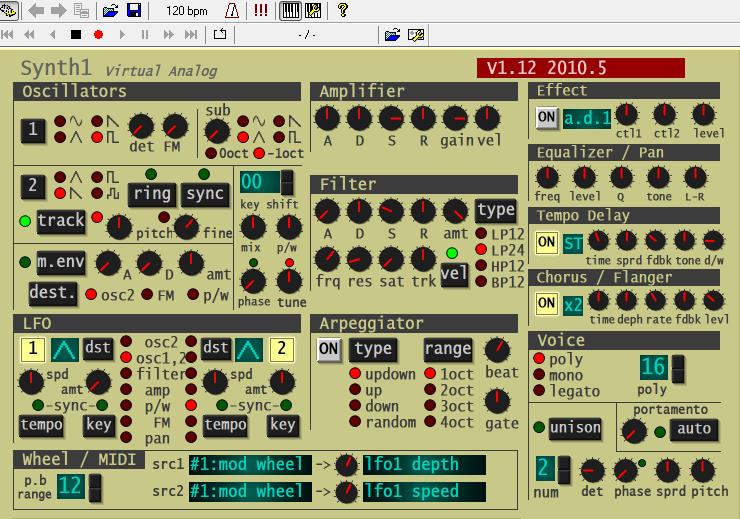The width and height of the screenshot is (740, 519).
Task: Open the transport settings wrench icon
Action: point(416,35)
